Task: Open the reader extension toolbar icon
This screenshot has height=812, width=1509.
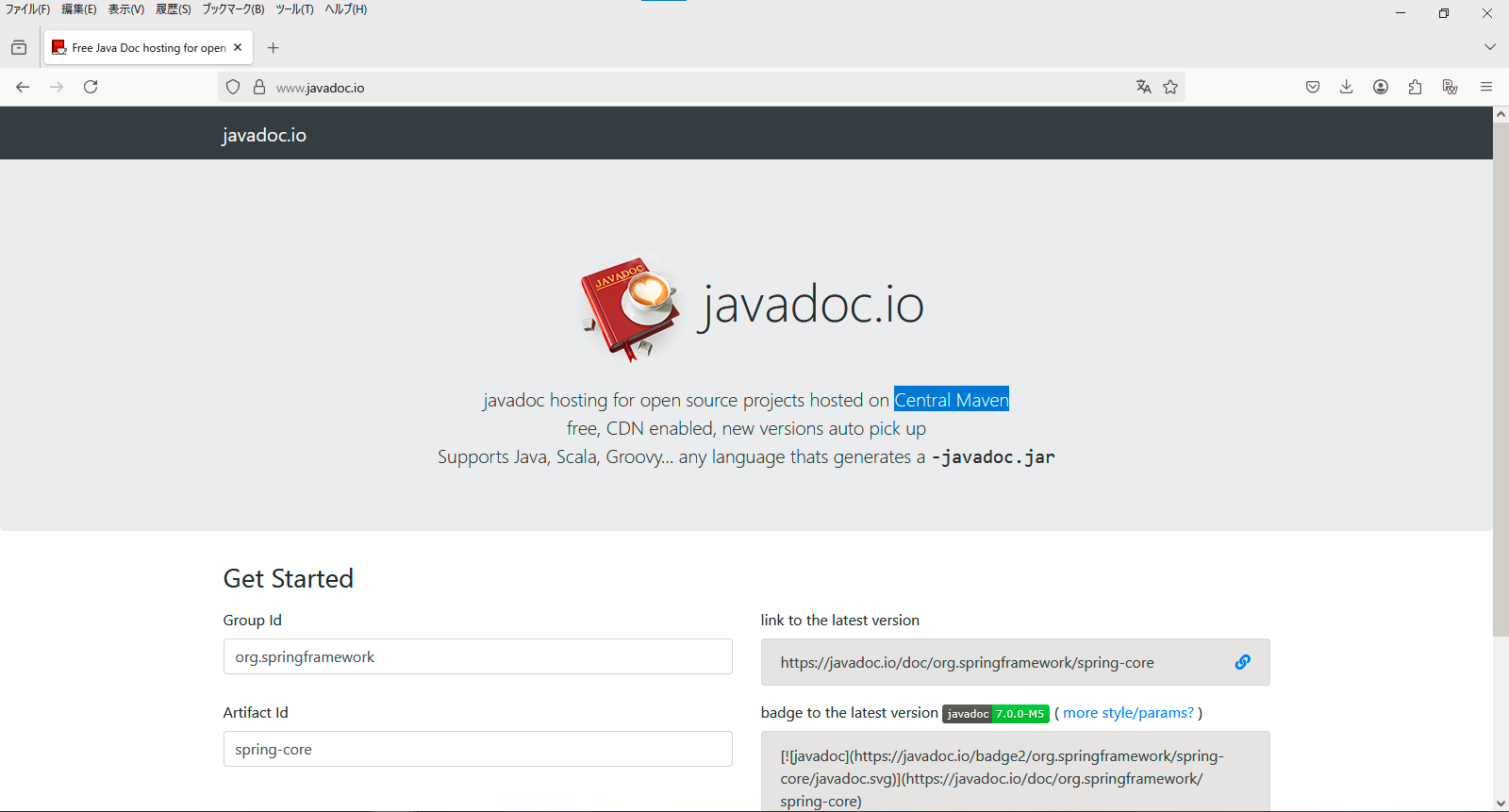Action: pyautogui.click(x=1450, y=87)
